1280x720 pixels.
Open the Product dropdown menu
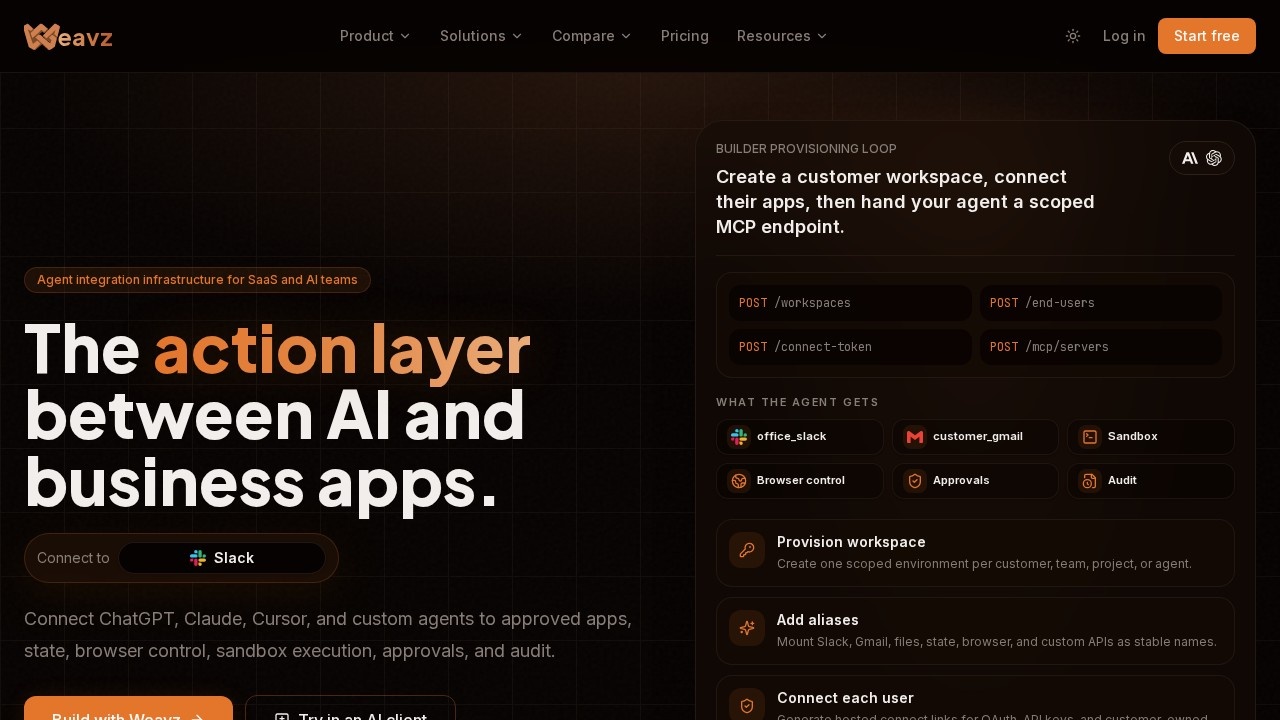point(375,36)
